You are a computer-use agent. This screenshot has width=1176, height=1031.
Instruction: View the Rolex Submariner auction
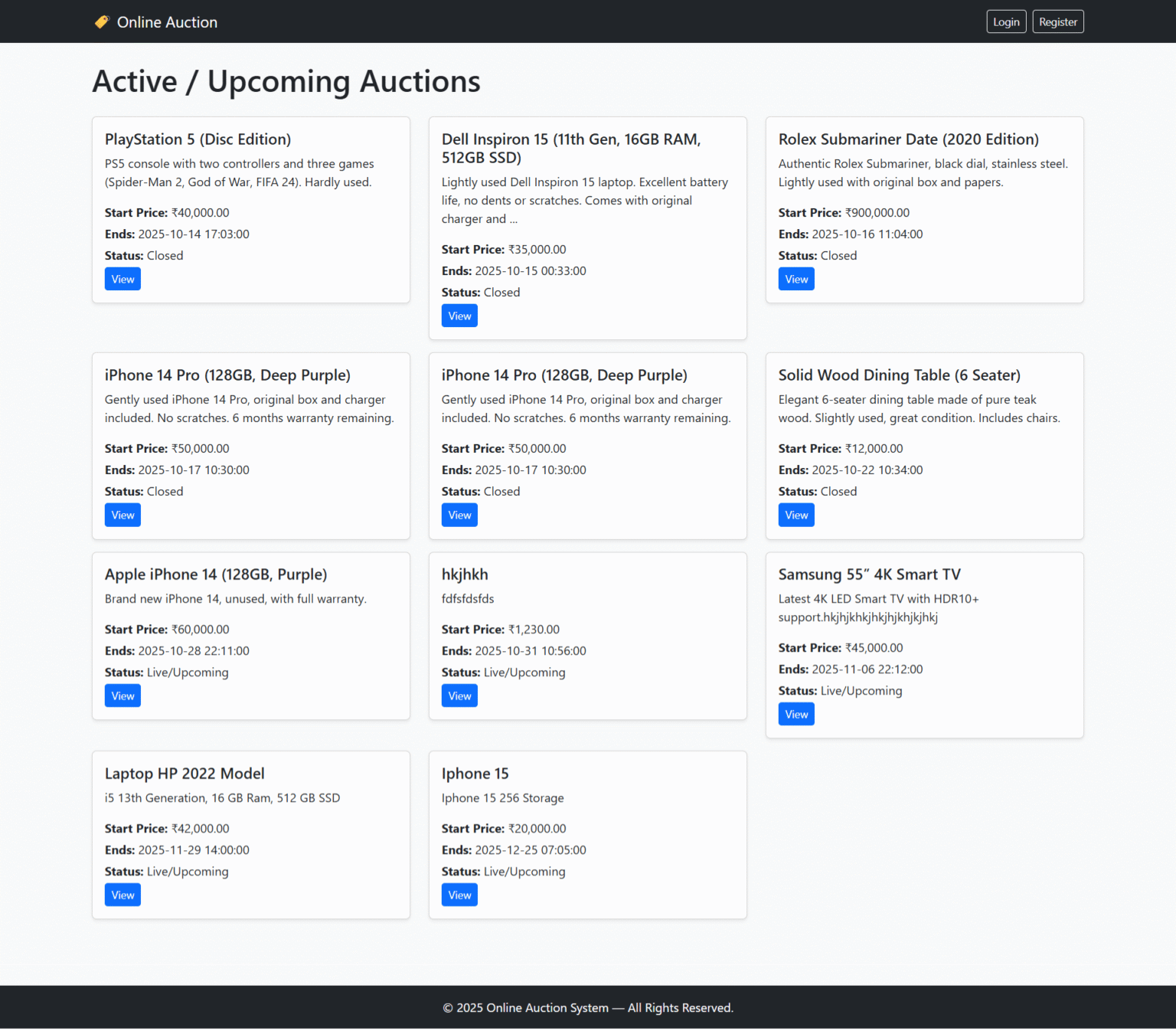point(796,279)
